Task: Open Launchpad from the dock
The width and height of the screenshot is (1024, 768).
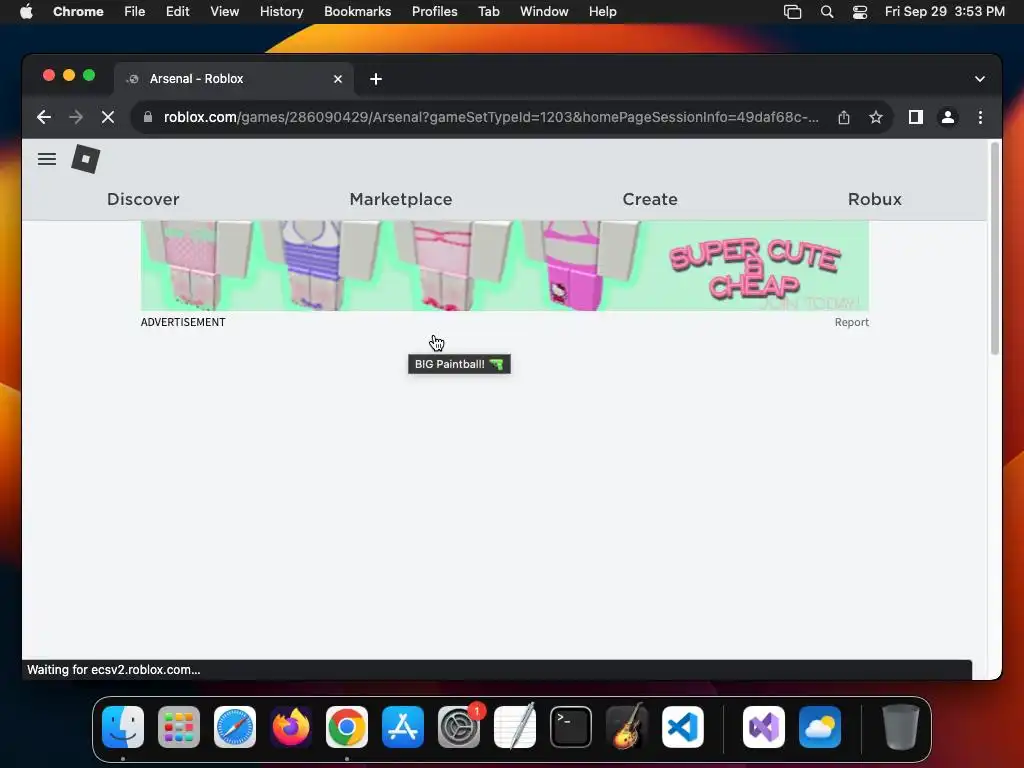Action: pos(179,727)
